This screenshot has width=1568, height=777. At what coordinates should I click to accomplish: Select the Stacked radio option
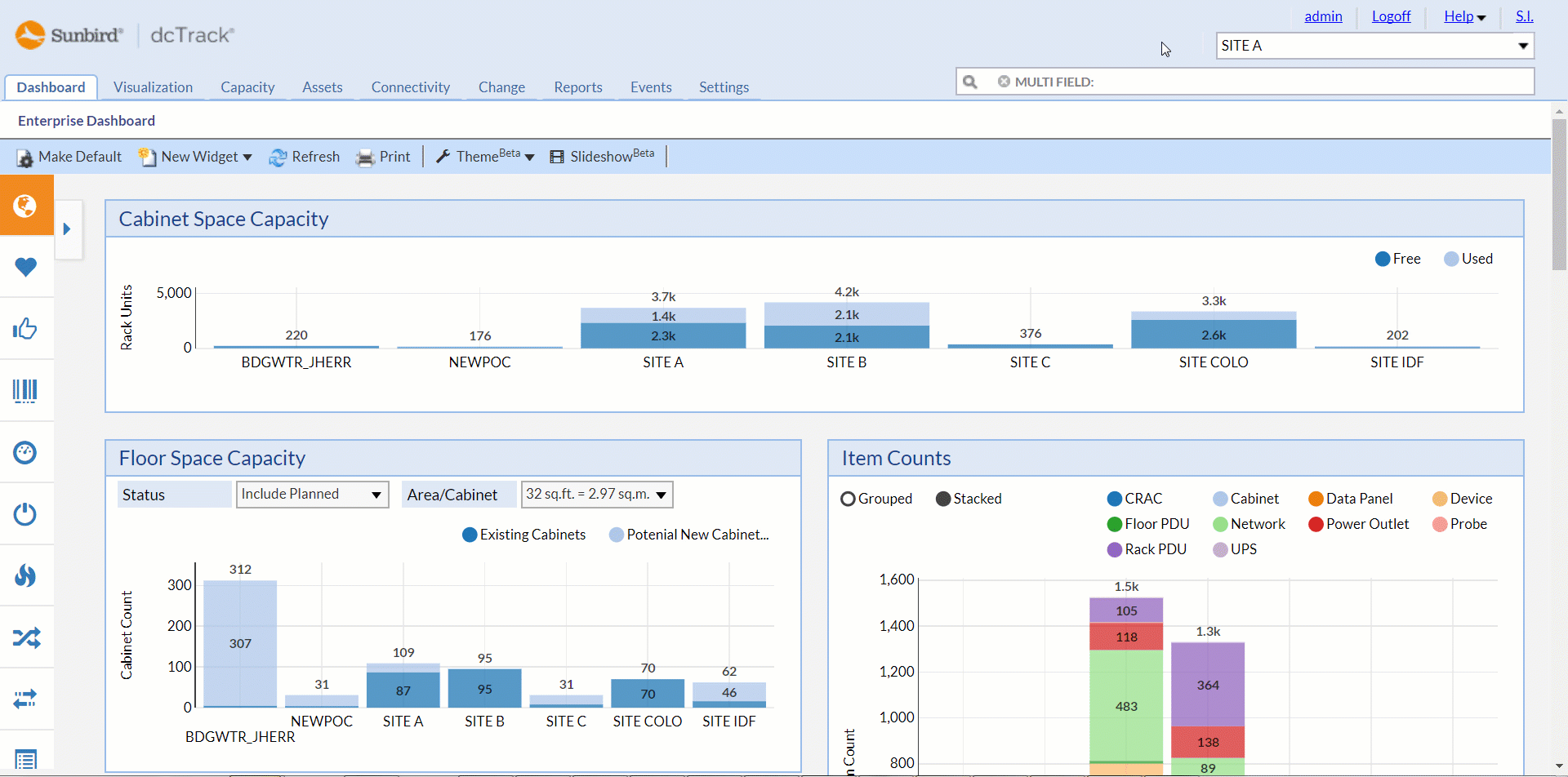(x=943, y=499)
